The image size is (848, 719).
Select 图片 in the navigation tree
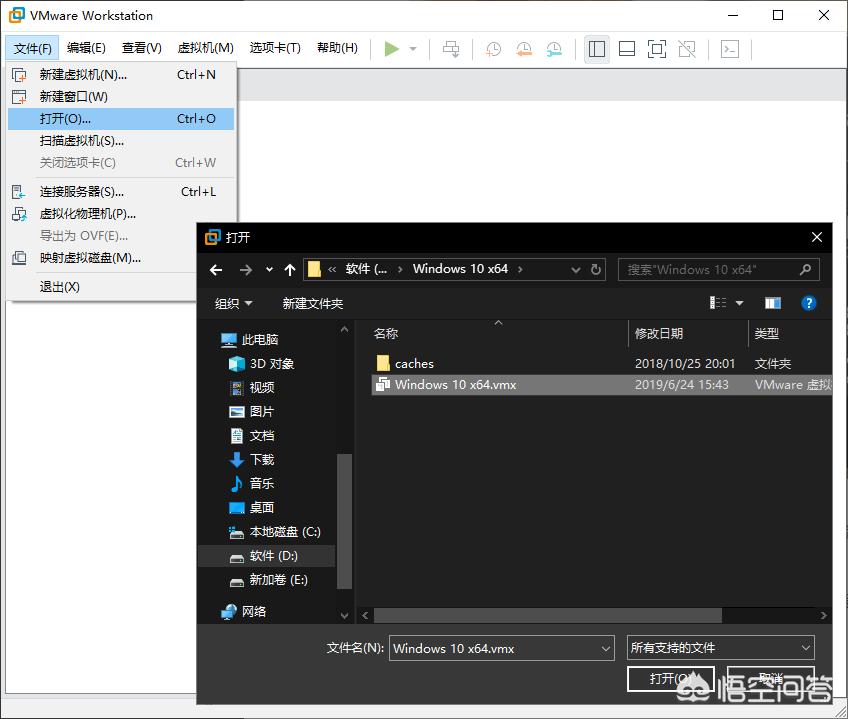[252, 412]
